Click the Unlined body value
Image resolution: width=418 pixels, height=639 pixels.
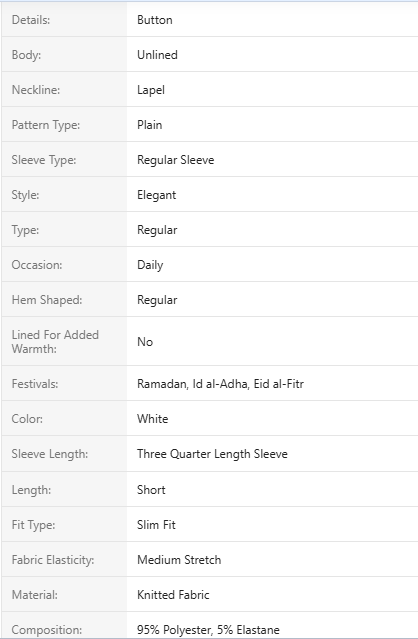157,55
